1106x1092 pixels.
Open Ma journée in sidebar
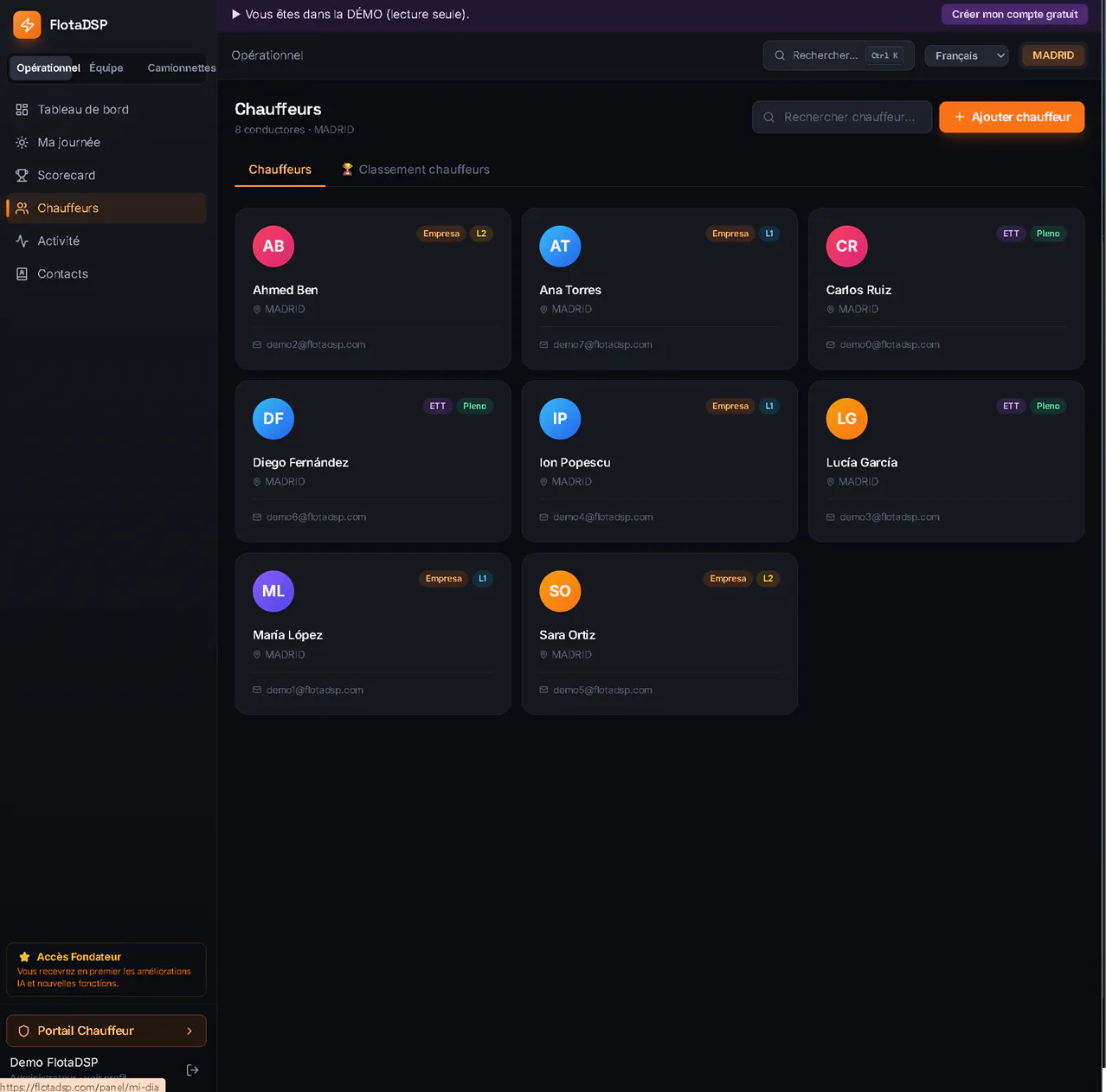(106, 143)
